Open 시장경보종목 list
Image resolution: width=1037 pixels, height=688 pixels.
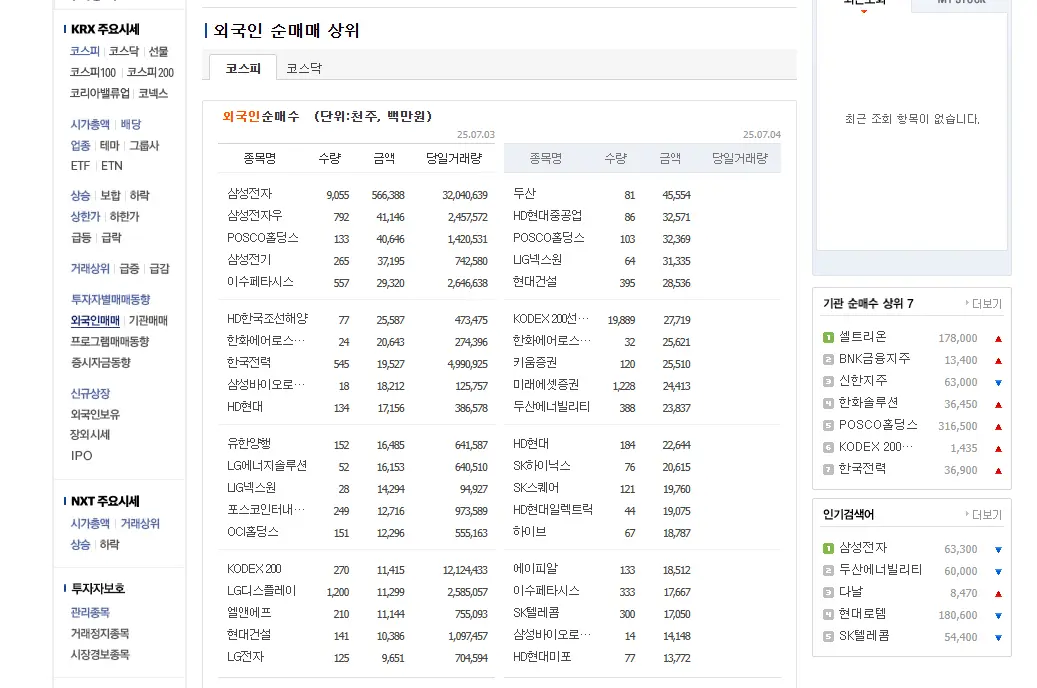click(x=100, y=655)
